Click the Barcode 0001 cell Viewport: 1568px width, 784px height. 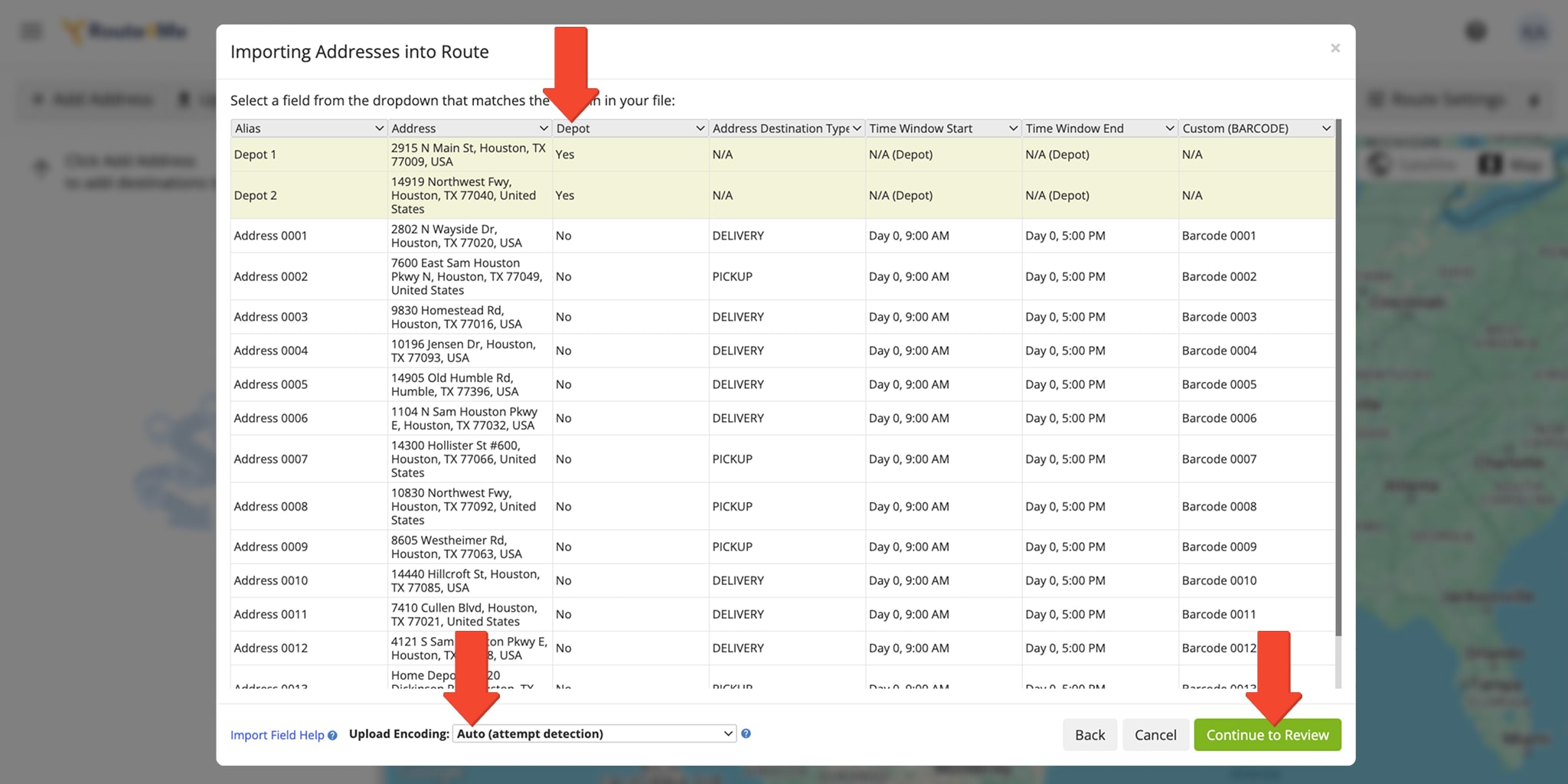1256,236
